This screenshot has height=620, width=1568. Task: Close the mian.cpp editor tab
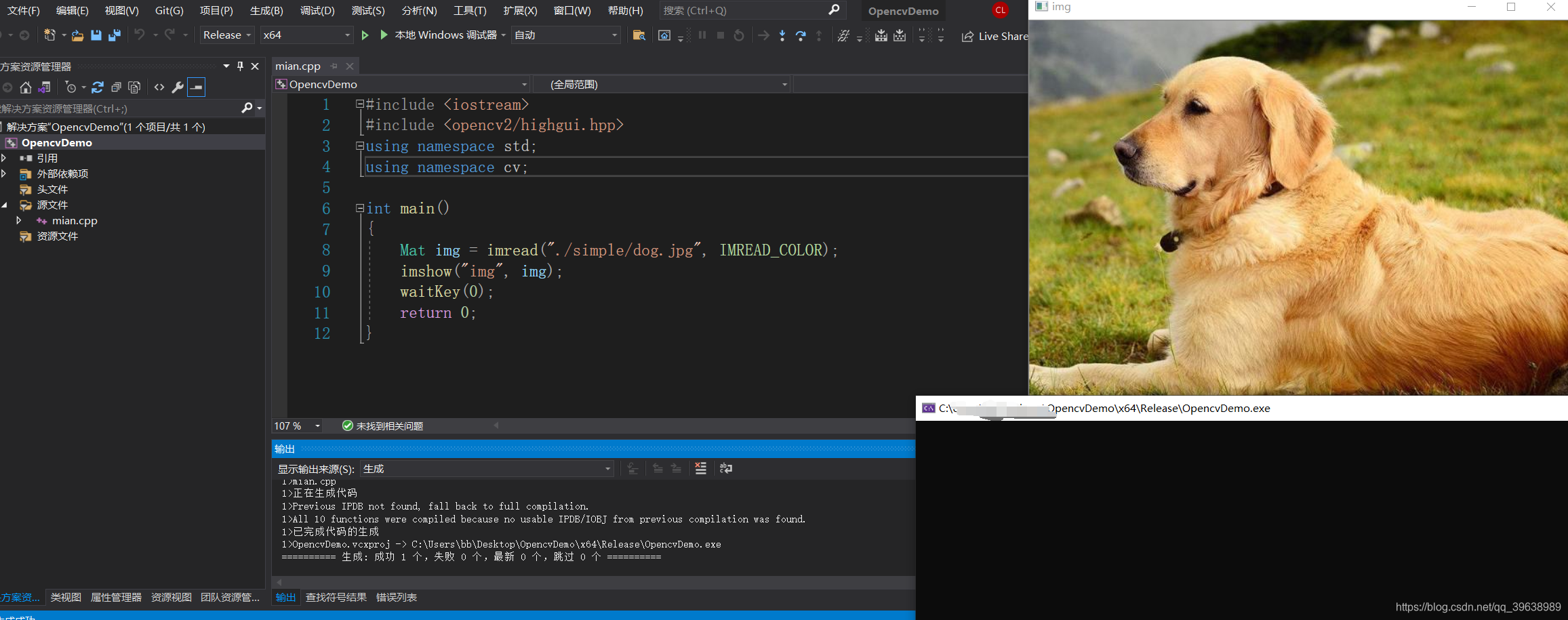click(x=350, y=66)
